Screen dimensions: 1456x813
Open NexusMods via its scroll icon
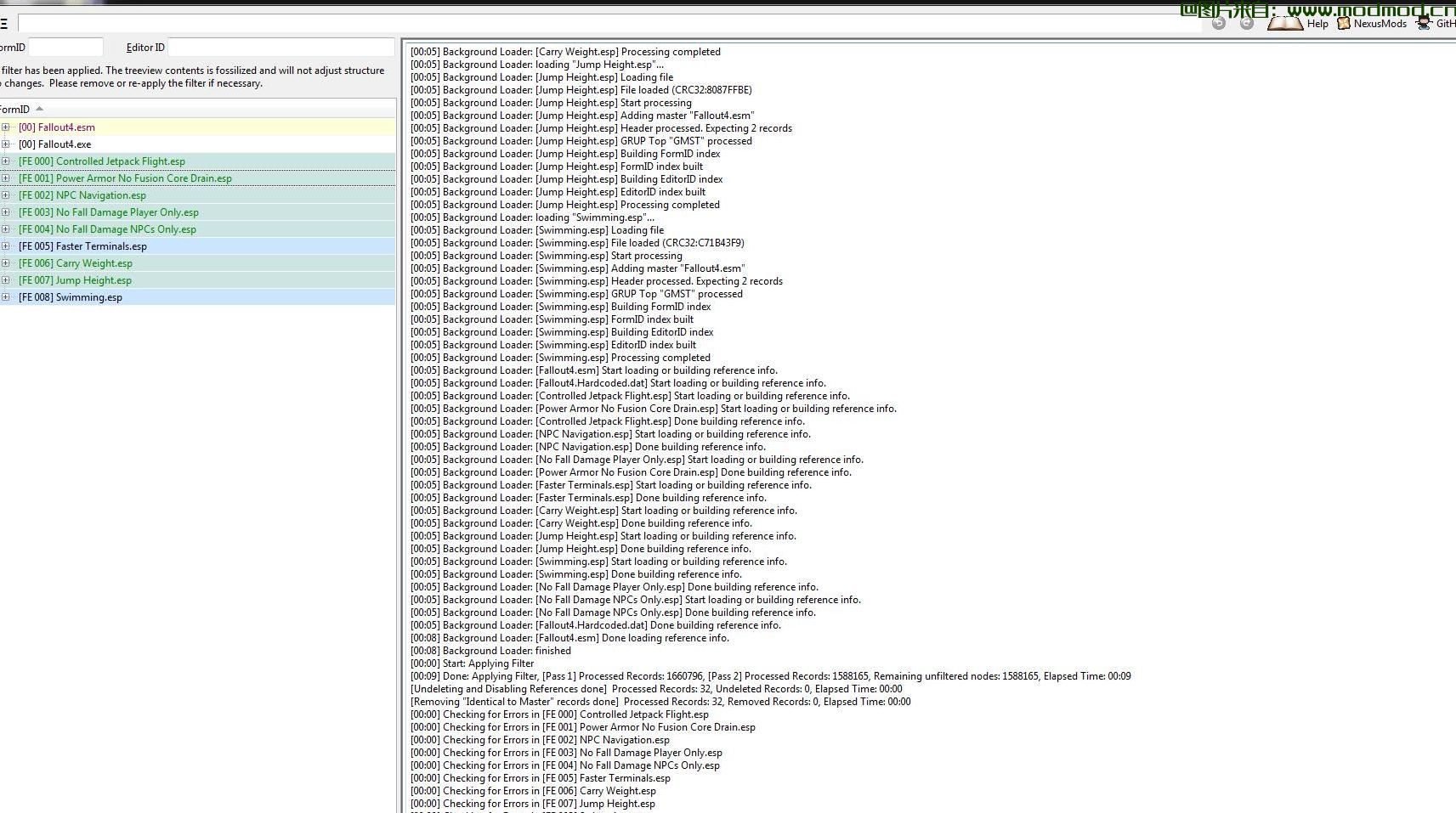point(1344,24)
